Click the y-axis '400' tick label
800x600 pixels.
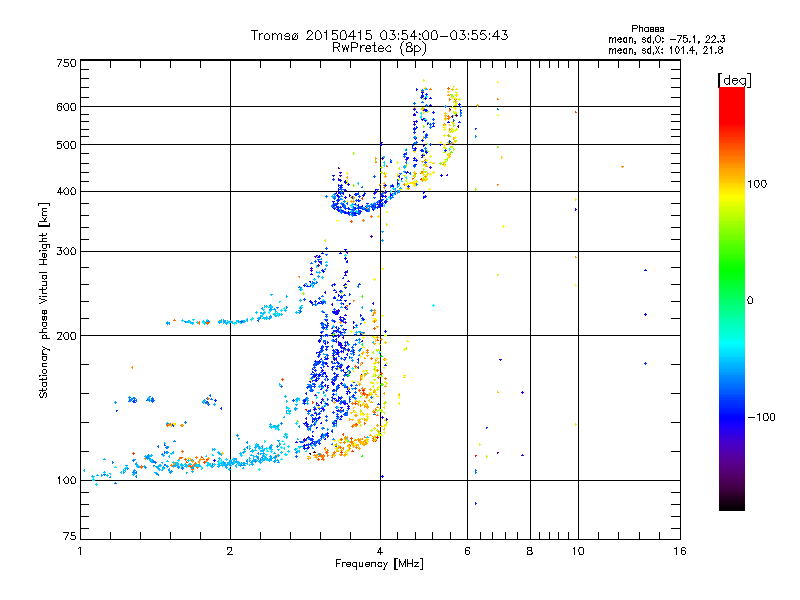[66, 191]
